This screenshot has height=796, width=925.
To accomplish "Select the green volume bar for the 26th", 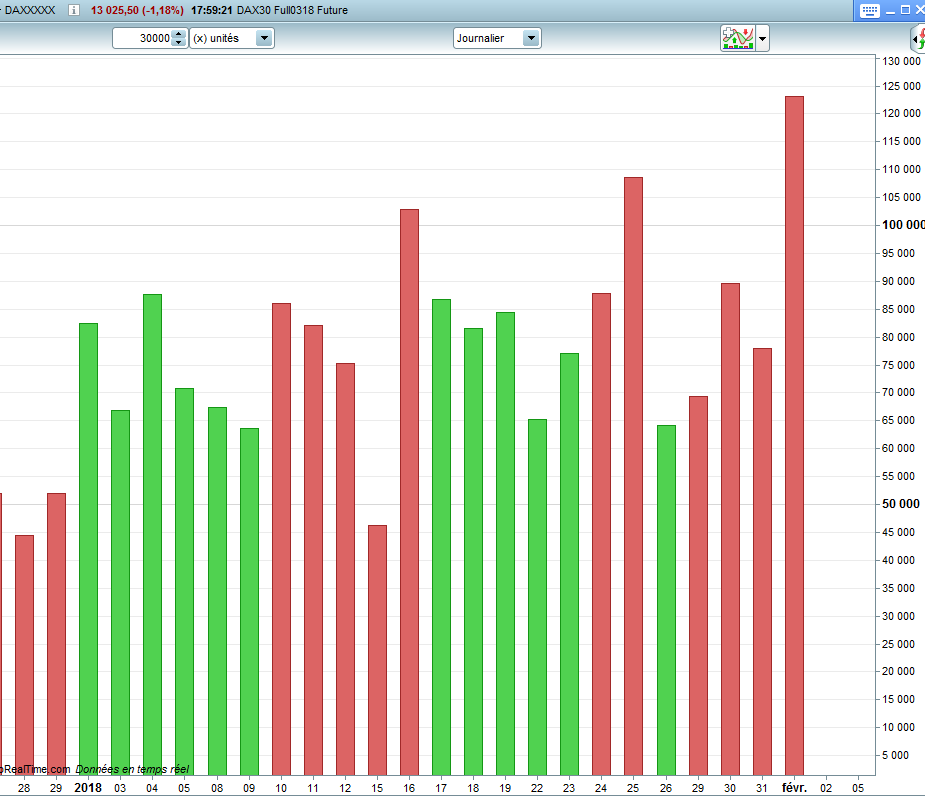I will click(667, 600).
